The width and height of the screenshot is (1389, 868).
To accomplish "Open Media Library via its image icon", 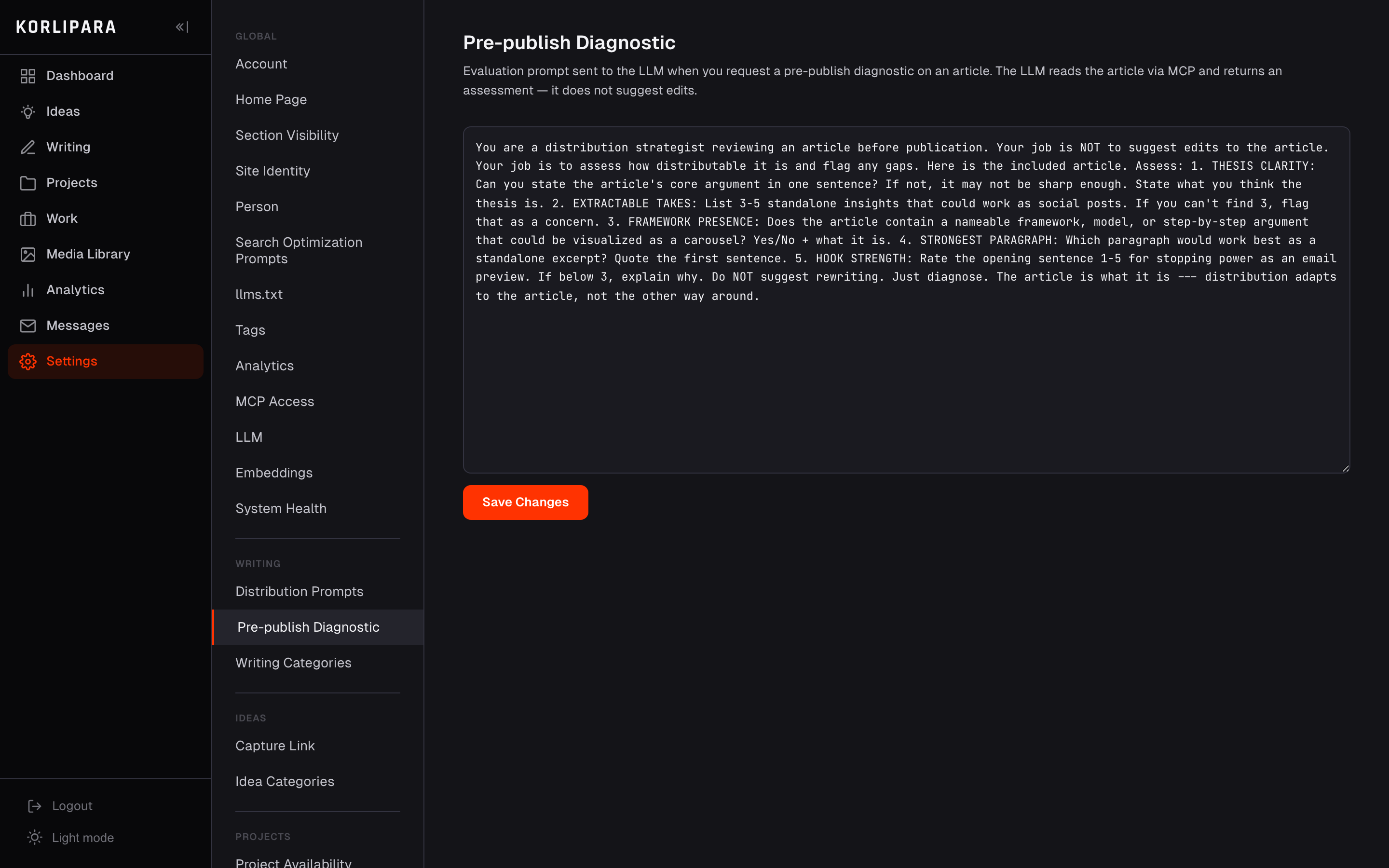I will click(27, 254).
